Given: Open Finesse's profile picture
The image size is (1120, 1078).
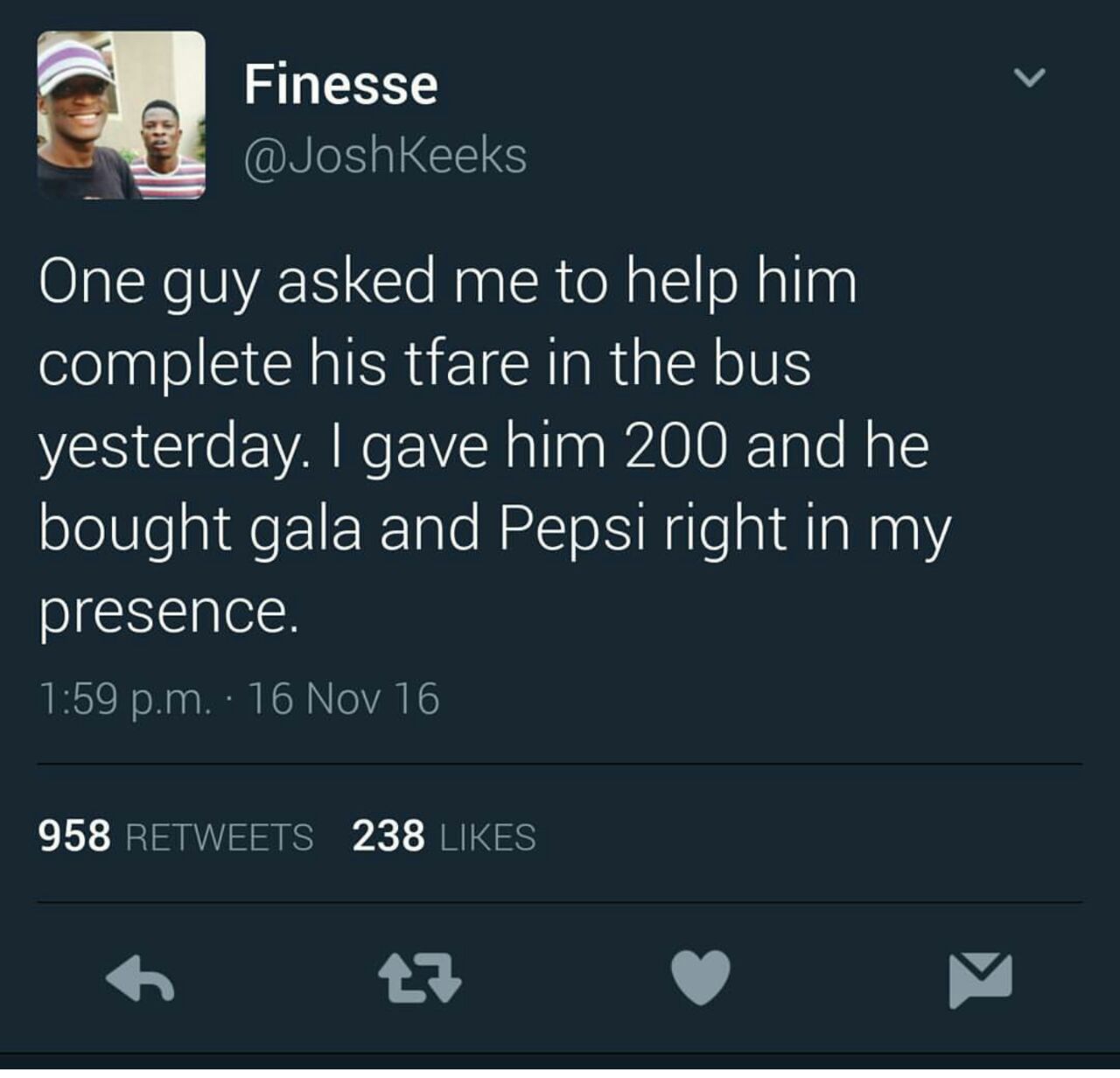Looking at the screenshot, I should click(121, 115).
